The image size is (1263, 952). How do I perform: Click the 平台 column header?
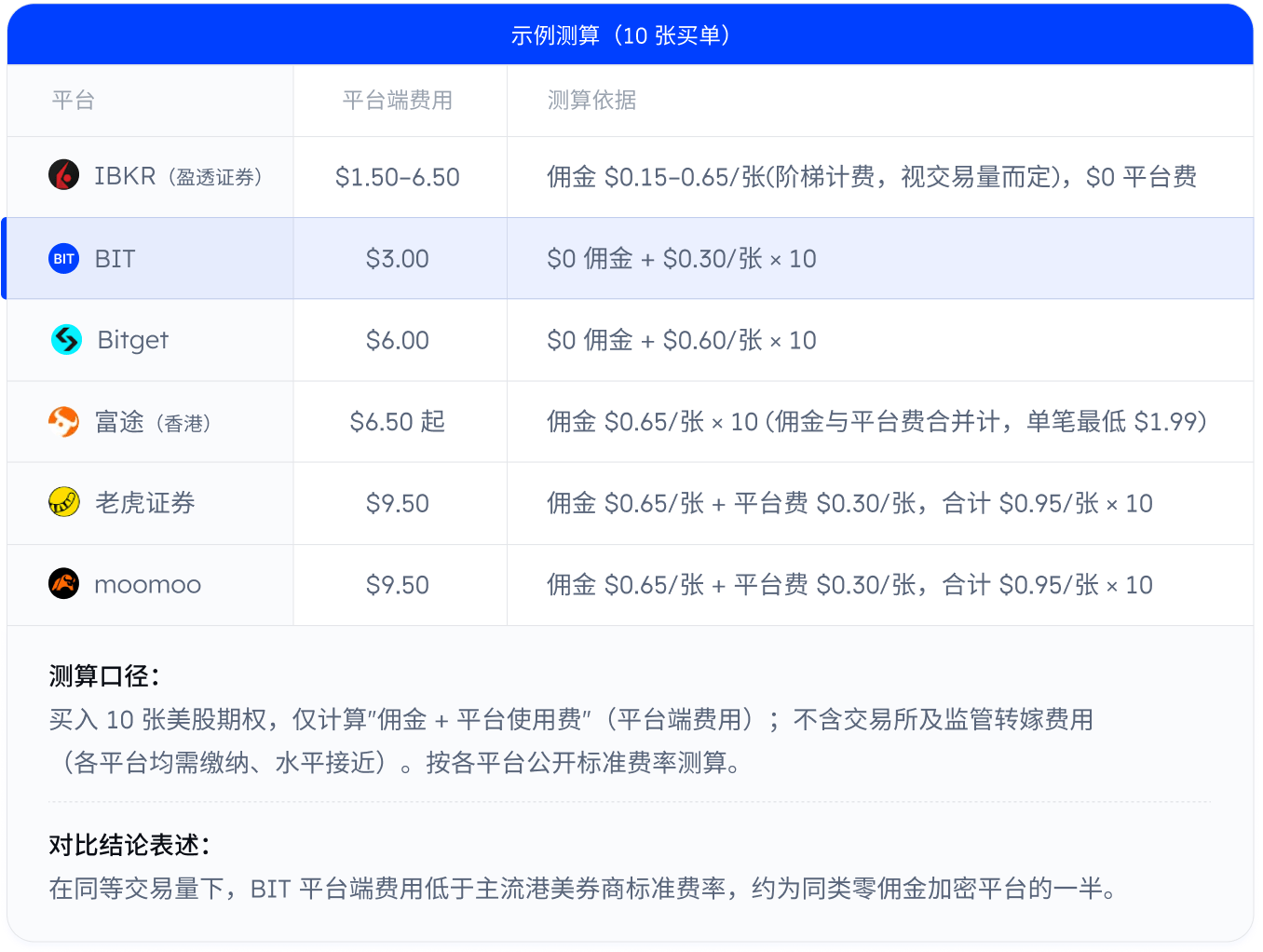[74, 101]
